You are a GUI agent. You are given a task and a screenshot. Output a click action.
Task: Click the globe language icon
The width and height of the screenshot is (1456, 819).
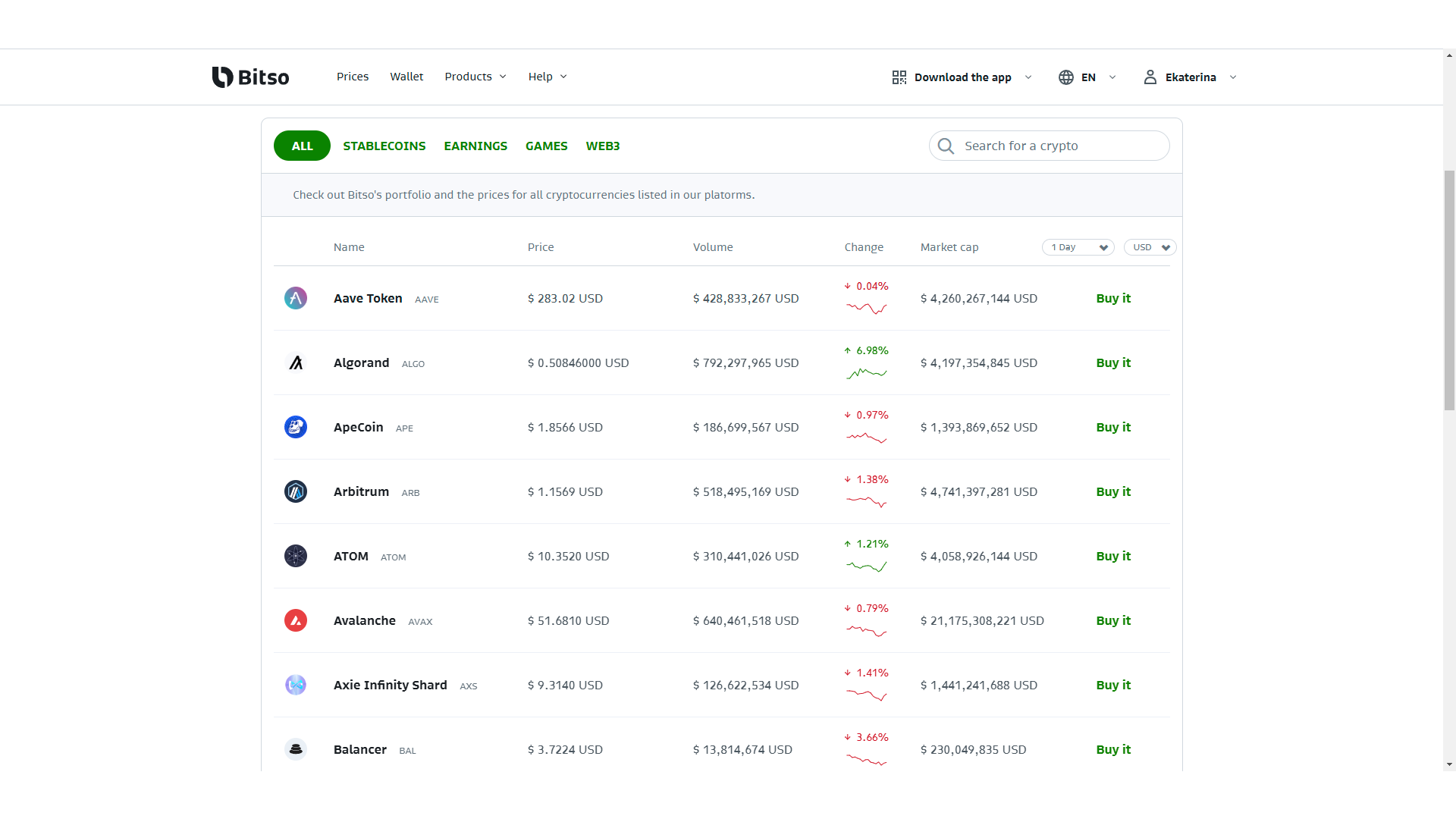tap(1066, 77)
